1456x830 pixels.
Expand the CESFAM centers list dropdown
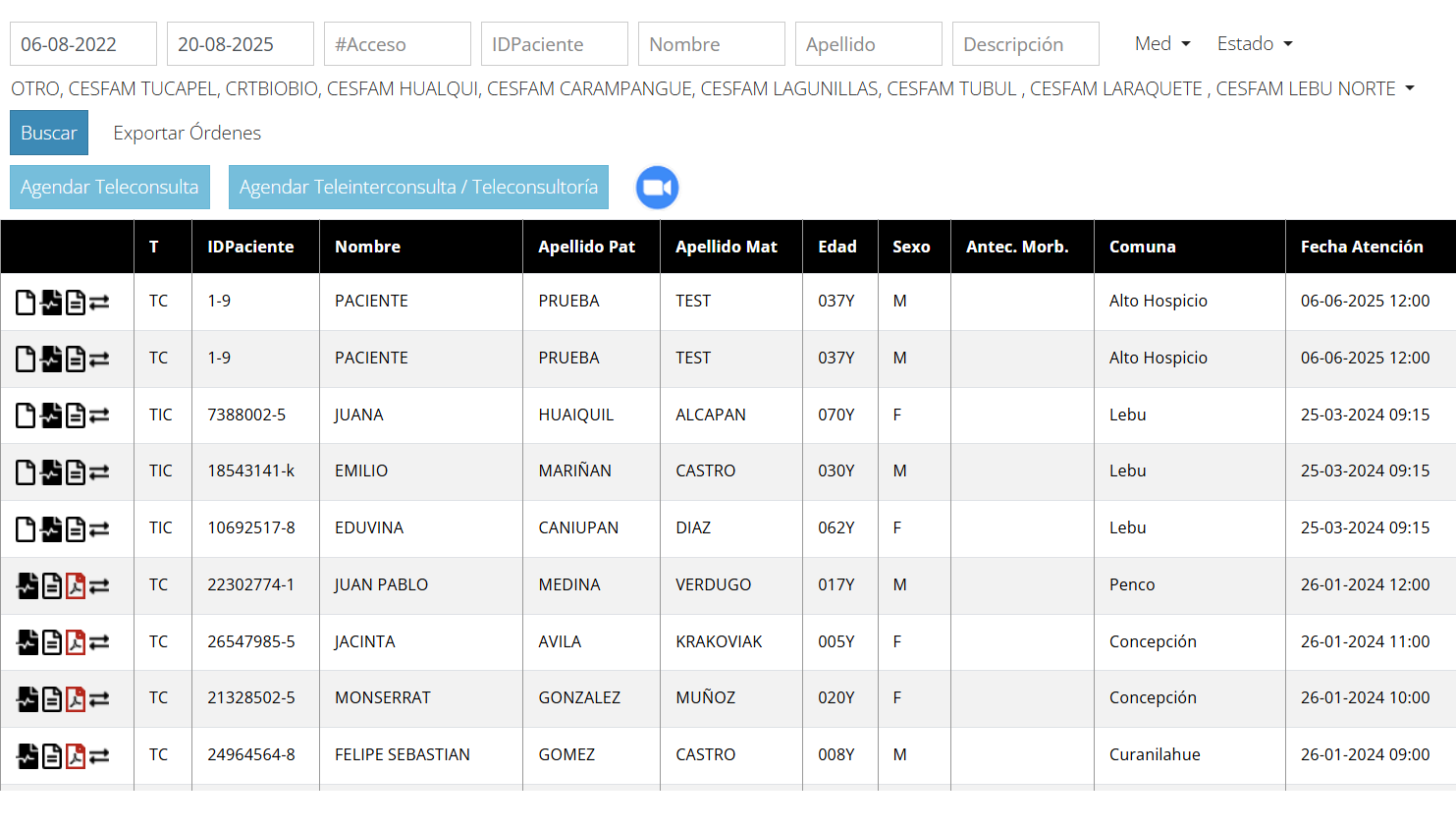[x=1410, y=88]
